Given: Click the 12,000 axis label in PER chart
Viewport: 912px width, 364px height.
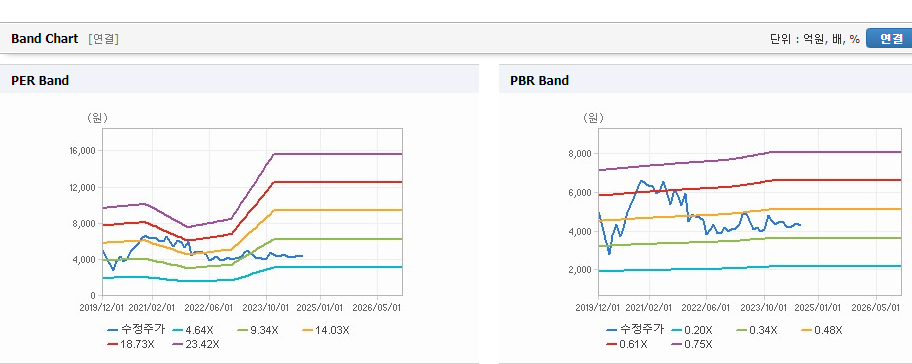Looking at the screenshot, I should coord(83,187).
